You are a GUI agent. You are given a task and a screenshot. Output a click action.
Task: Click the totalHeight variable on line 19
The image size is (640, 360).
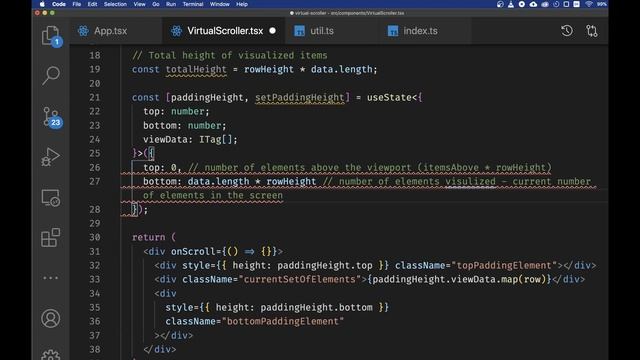[x=196, y=69]
